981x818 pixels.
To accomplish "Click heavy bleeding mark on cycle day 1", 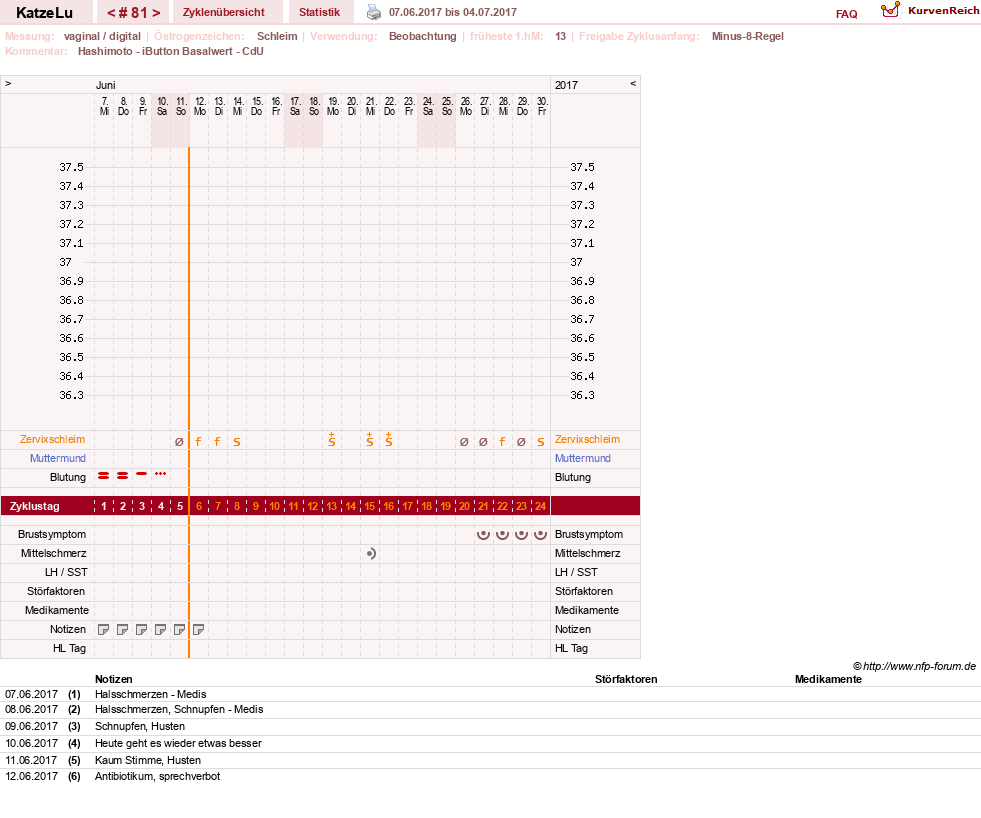I will pyautogui.click(x=104, y=476).
